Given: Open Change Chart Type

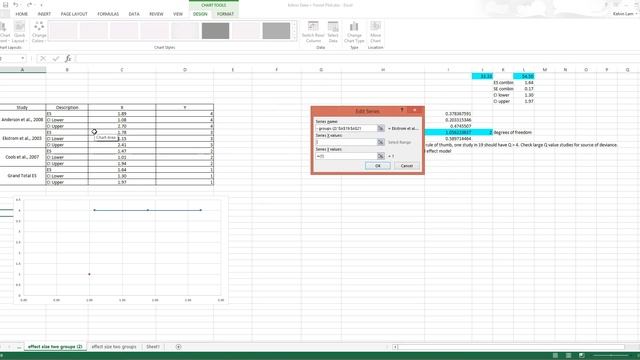Looking at the screenshot, I should (354, 32).
